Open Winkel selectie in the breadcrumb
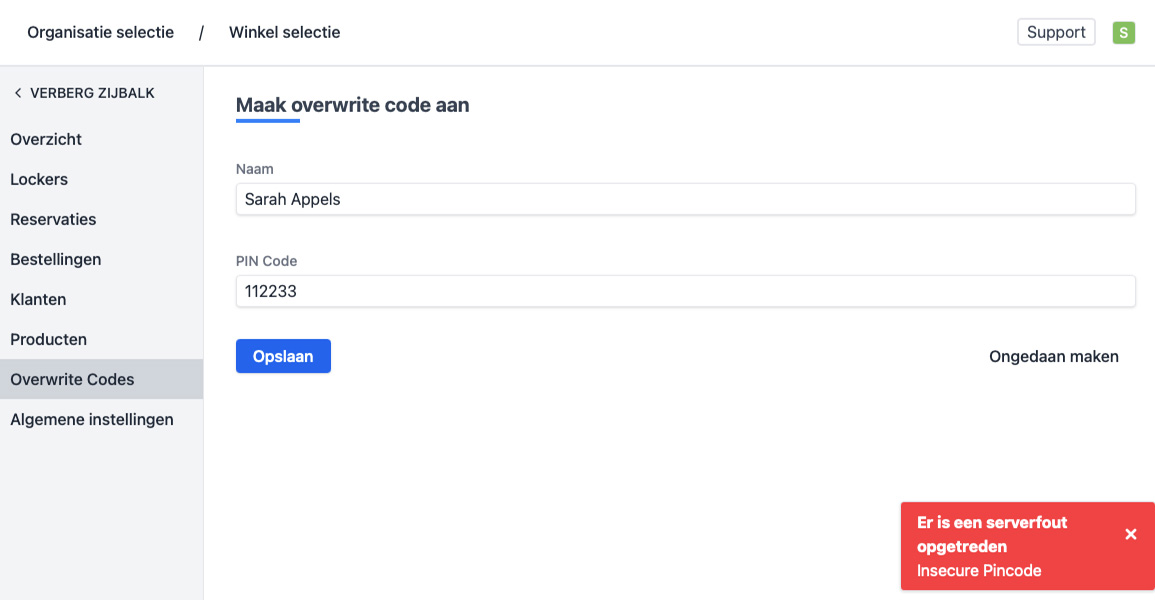Image resolution: width=1155 pixels, height=600 pixels. point(284,33)
